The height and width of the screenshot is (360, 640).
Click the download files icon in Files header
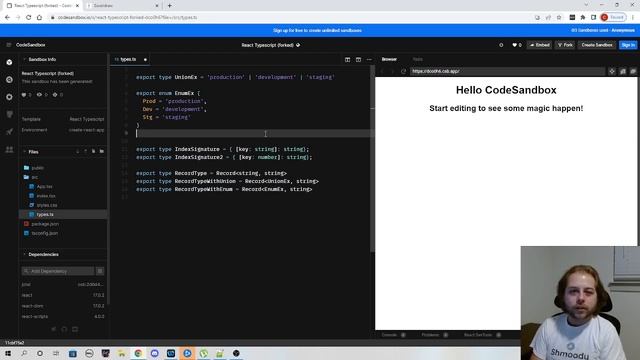tap(78, 151)
